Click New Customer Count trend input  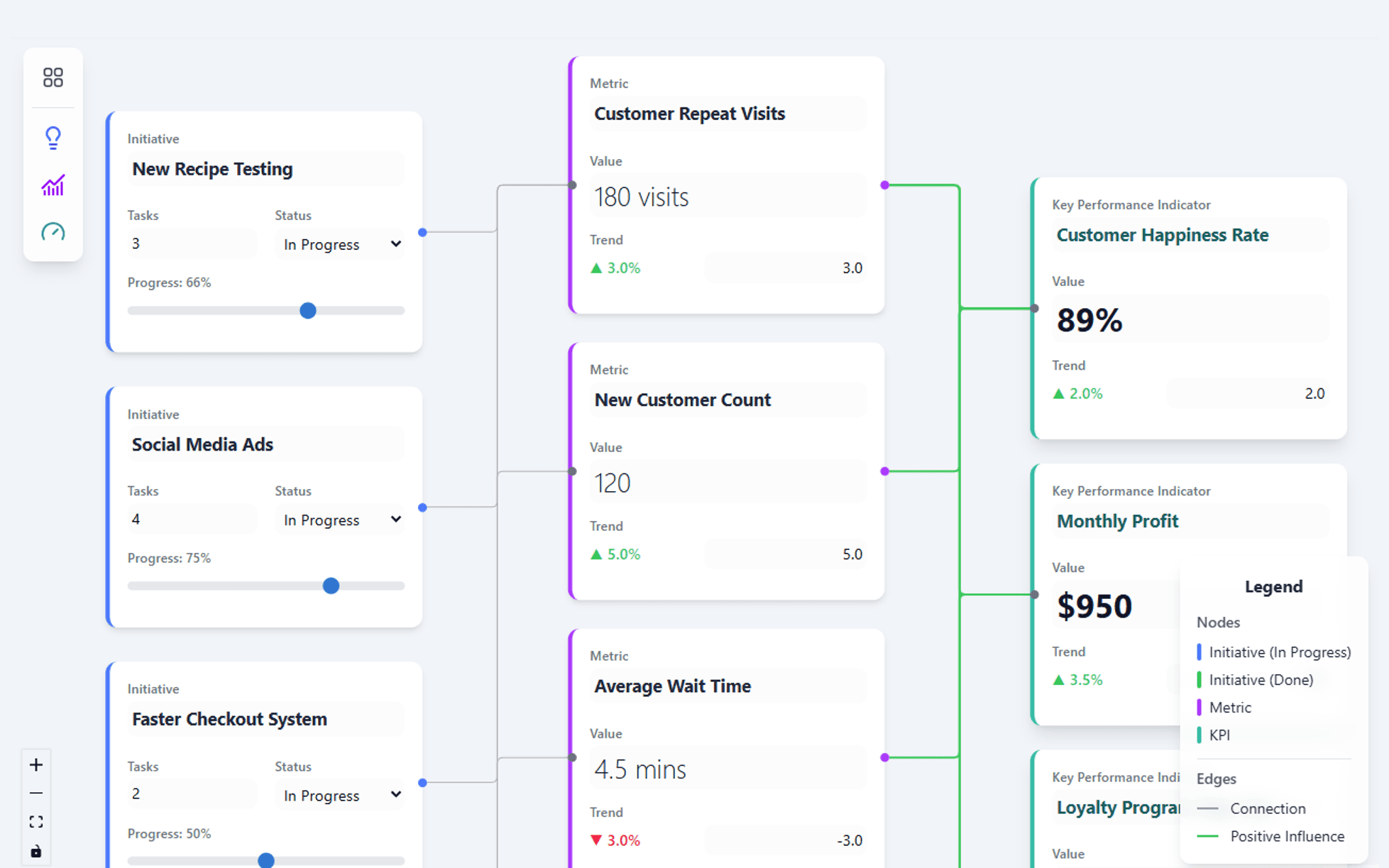click(x=785, y=554)
